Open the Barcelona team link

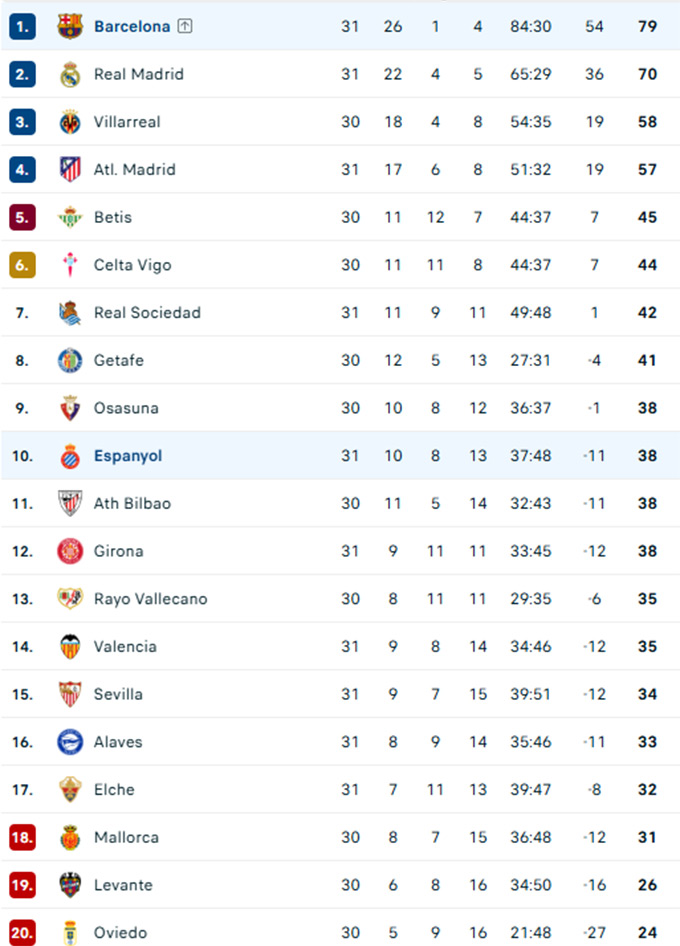132,27
